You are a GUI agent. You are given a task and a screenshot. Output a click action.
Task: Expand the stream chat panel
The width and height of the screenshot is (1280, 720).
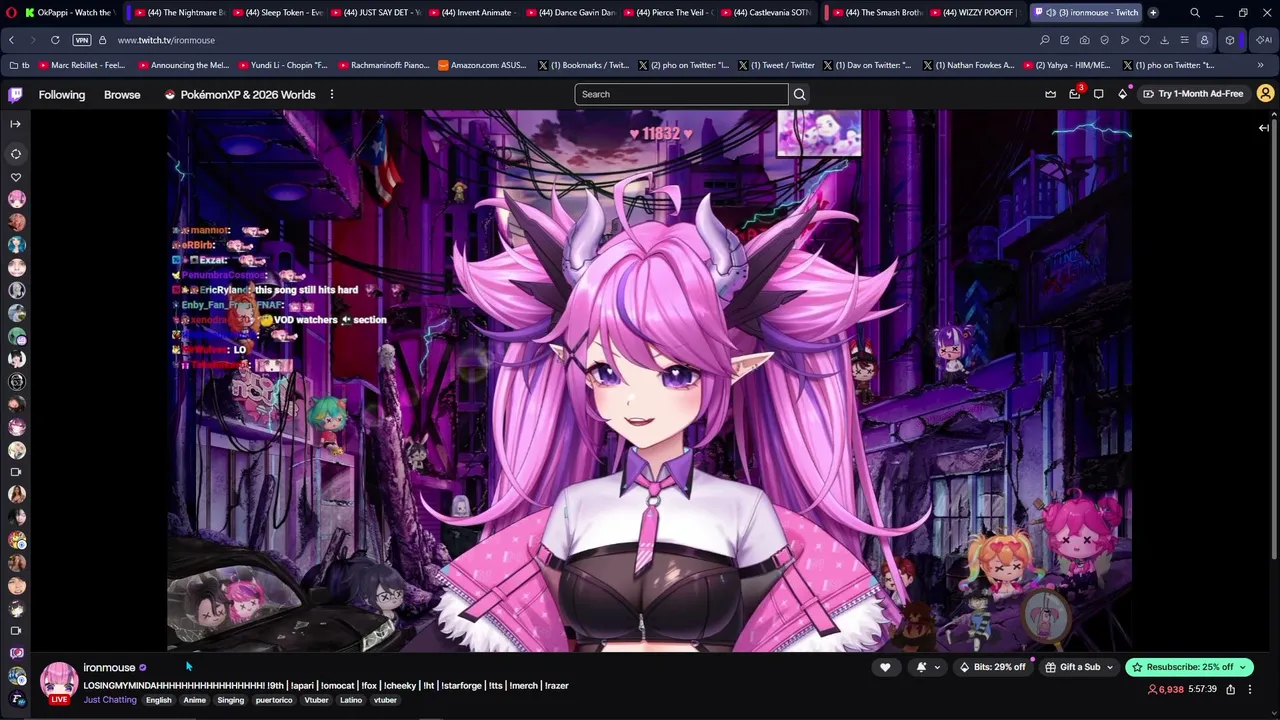pyautogui.click(x=1263, y=128)
